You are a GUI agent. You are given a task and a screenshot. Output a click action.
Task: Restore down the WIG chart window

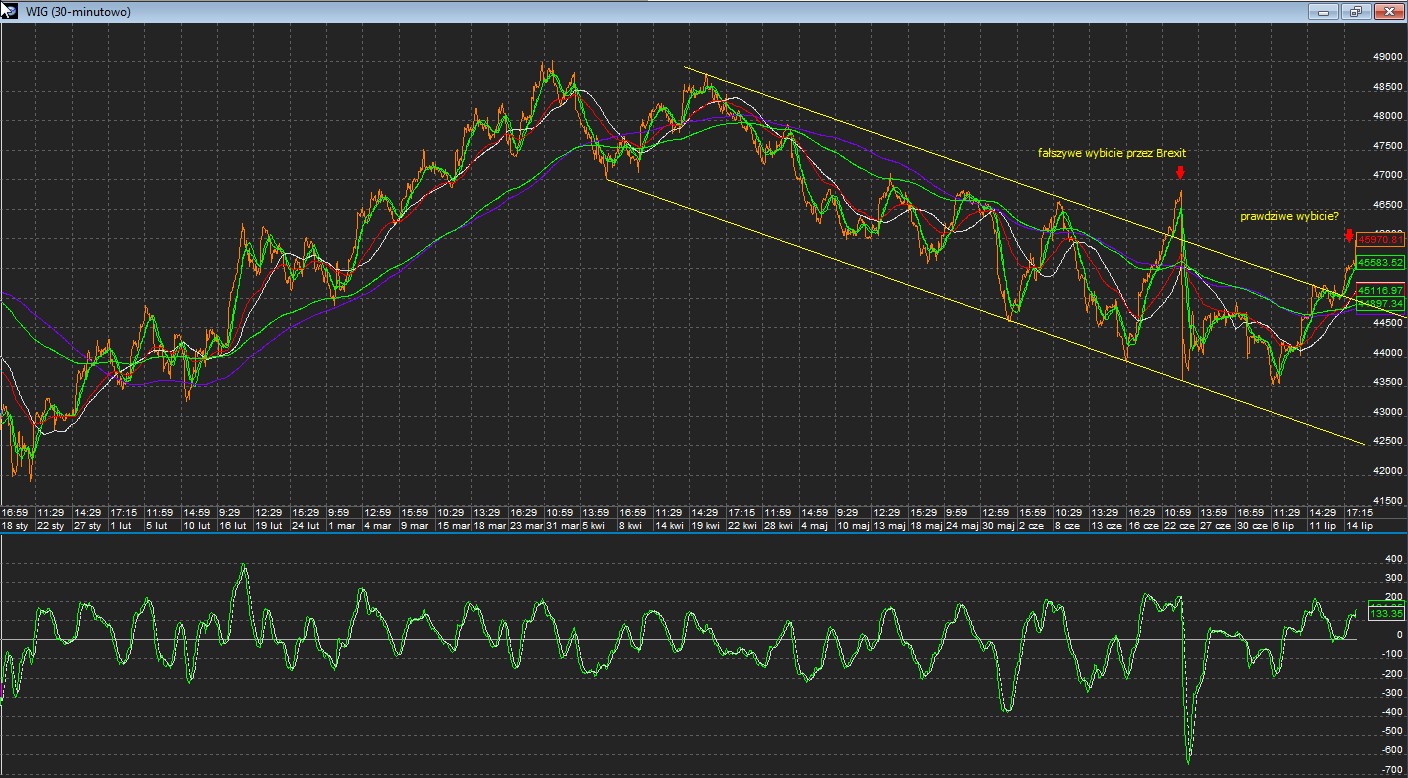[1356, 12]
